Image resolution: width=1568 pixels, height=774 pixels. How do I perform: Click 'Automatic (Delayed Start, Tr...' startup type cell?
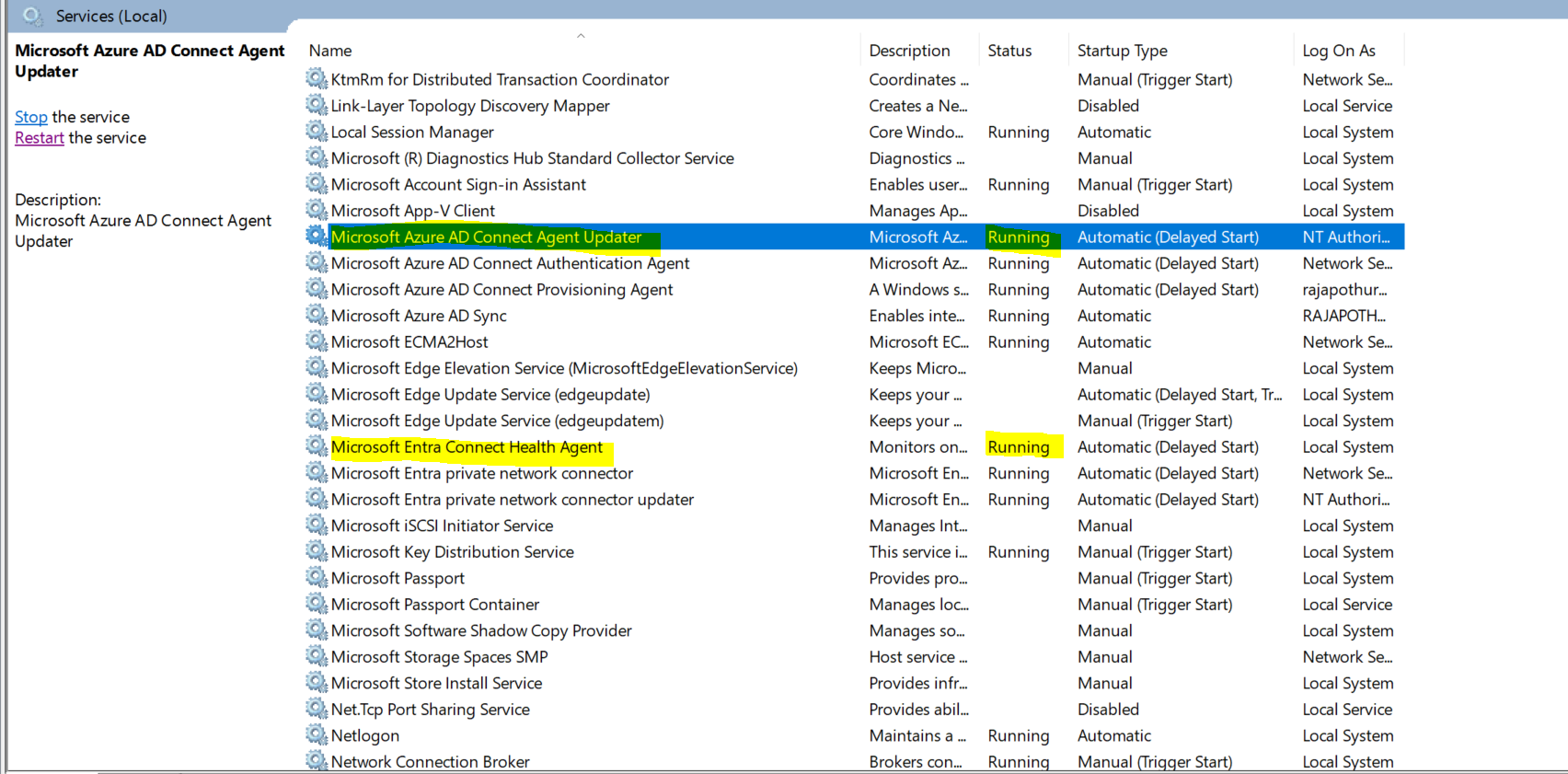pos(1180,395)
